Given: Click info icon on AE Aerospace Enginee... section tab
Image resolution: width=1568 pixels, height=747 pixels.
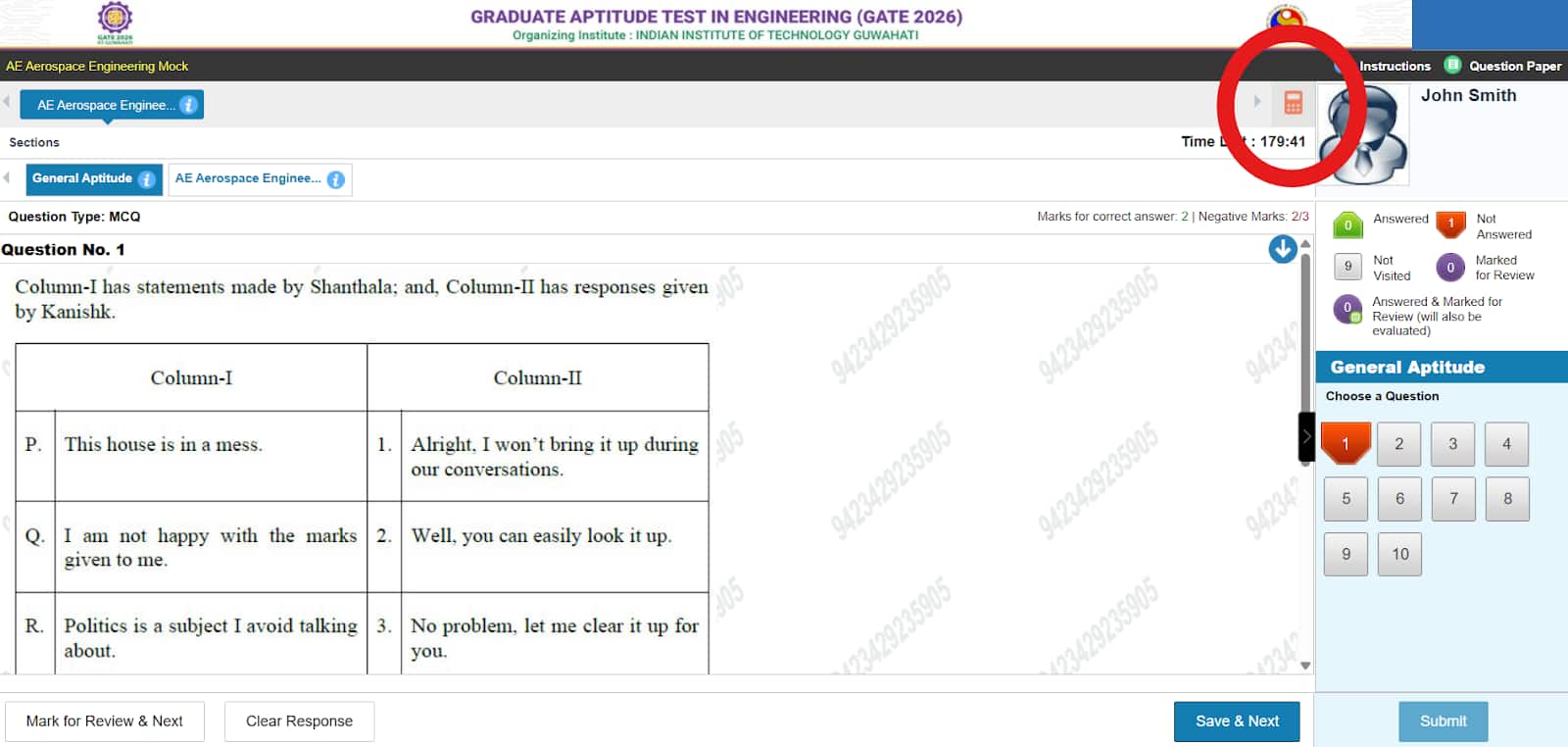Looking at the screenshot, I should pos(336,179).
